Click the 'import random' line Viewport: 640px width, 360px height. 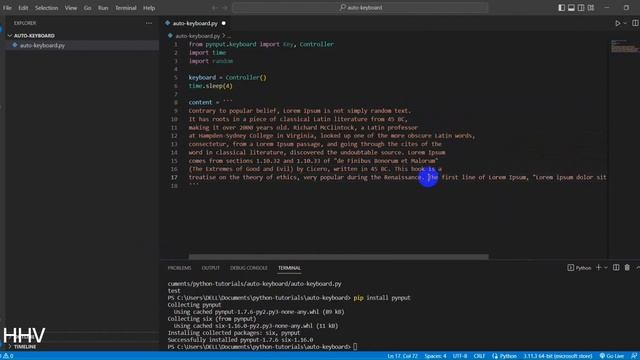coord(211,61)
